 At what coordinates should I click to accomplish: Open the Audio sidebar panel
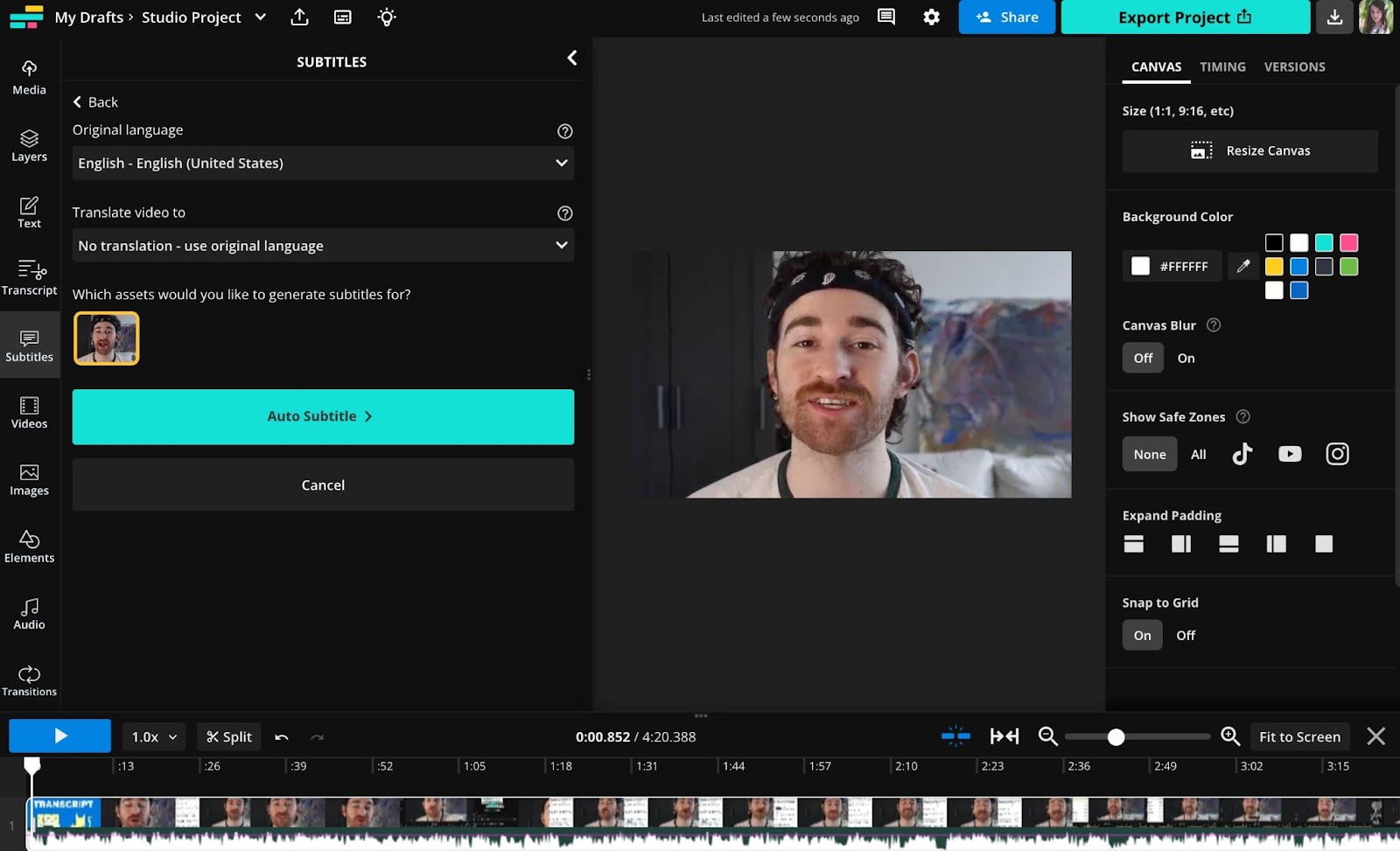pyautogui.click(x=29, y=614)
